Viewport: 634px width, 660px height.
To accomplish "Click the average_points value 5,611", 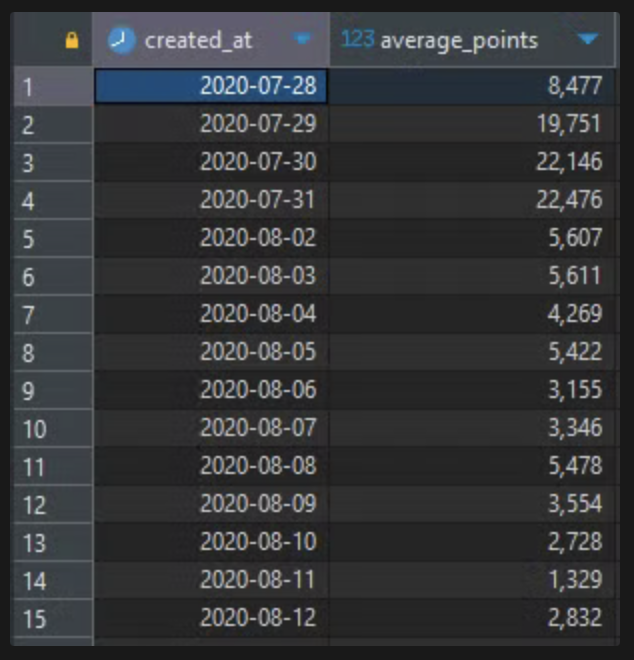I will tap(472, 276).
